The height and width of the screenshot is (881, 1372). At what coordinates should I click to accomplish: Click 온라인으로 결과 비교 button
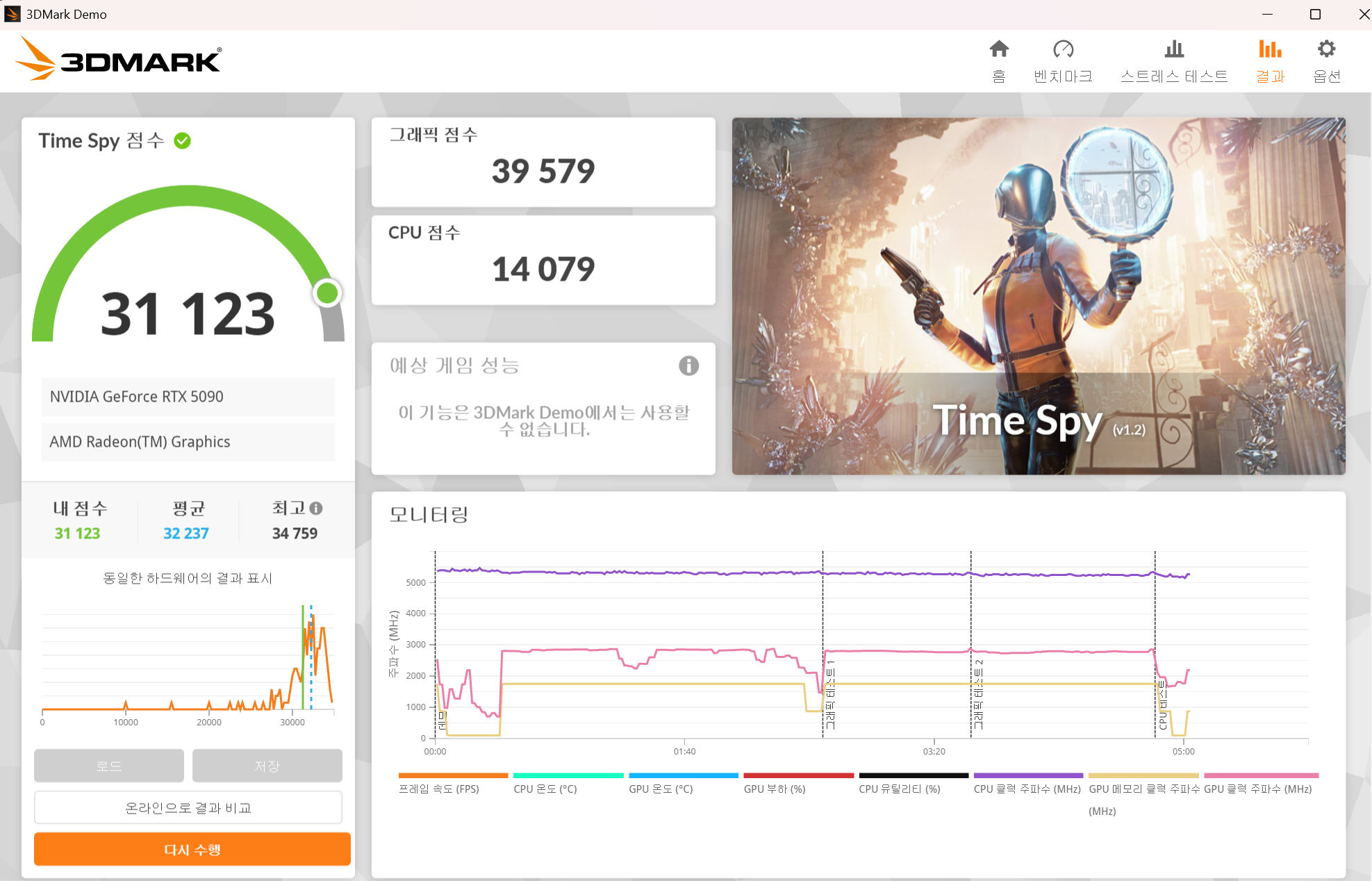coord(188,807)
